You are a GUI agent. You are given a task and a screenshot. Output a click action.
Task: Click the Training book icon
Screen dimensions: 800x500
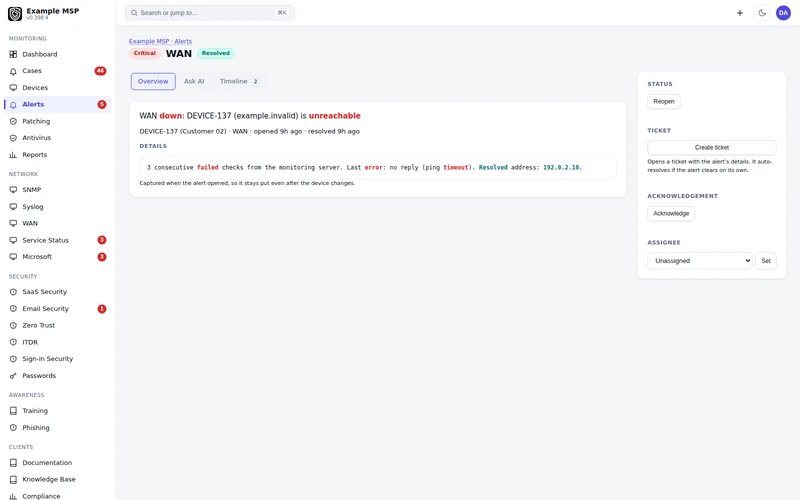[13, 411]
